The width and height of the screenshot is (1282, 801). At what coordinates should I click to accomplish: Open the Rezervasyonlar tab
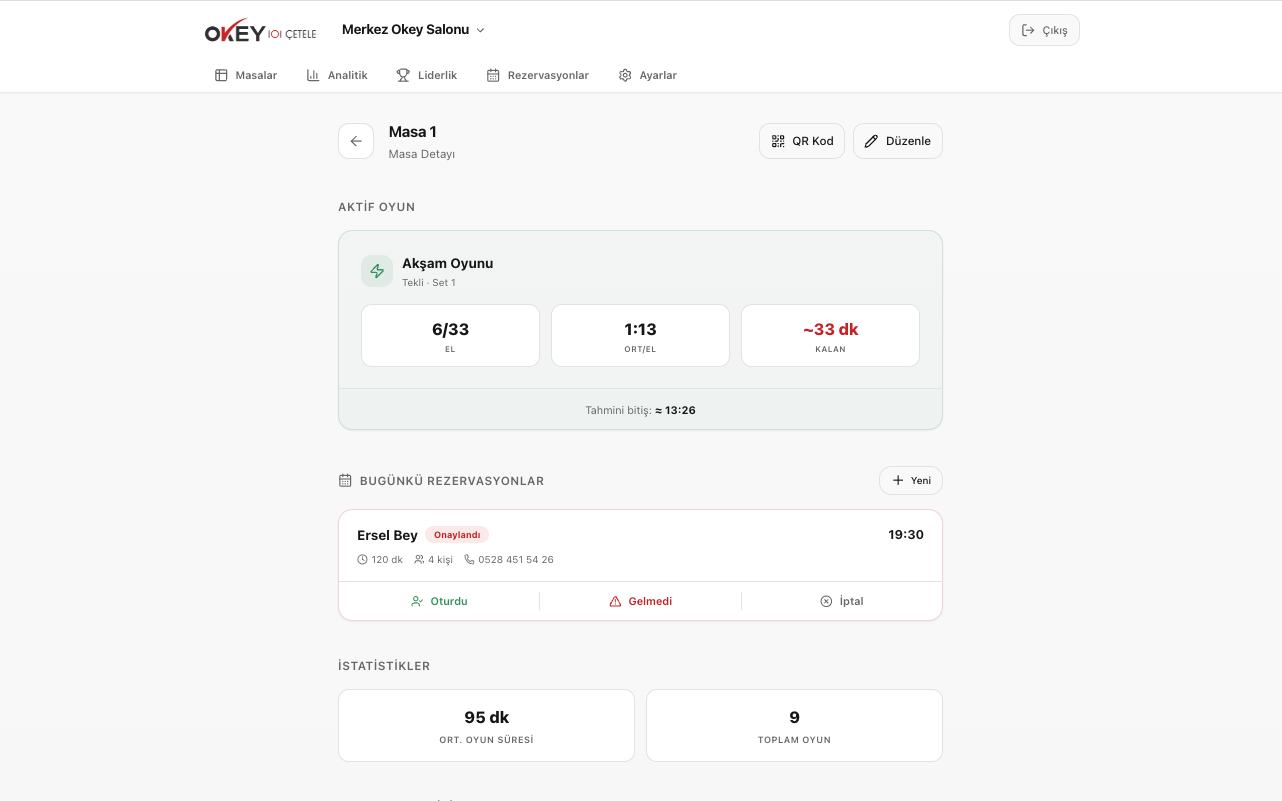537,75
